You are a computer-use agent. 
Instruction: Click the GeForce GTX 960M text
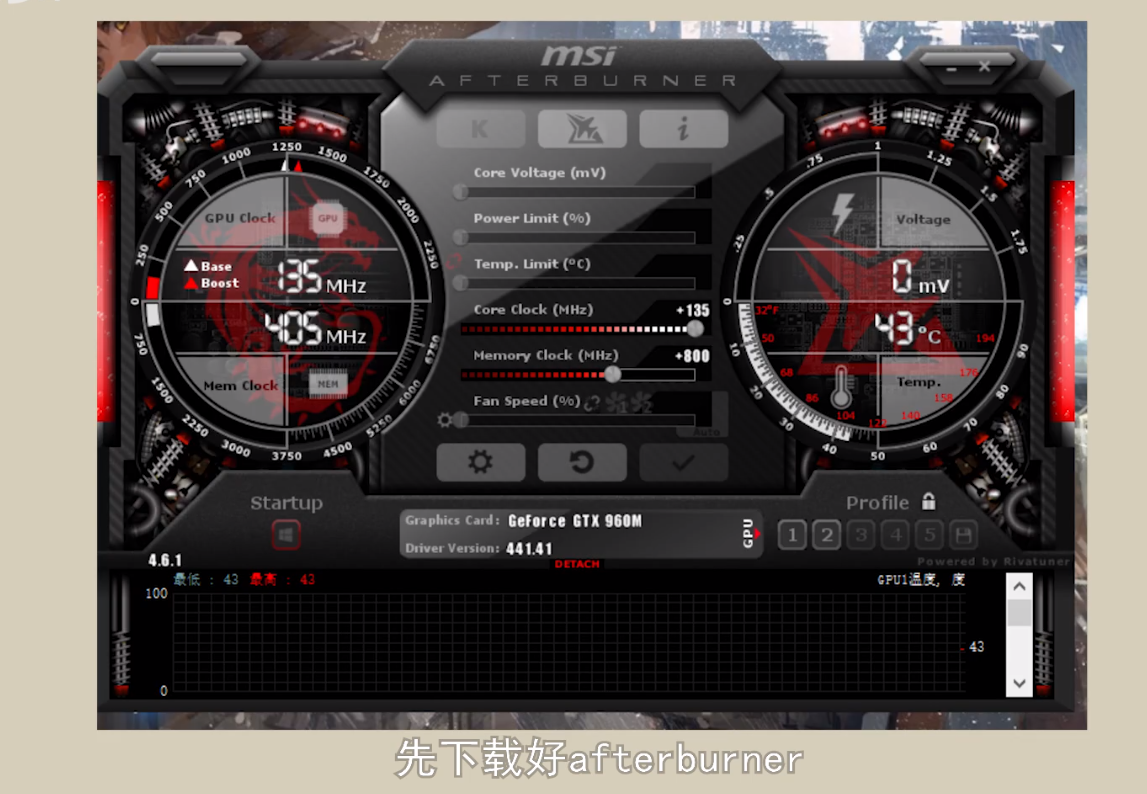[575, 521]
